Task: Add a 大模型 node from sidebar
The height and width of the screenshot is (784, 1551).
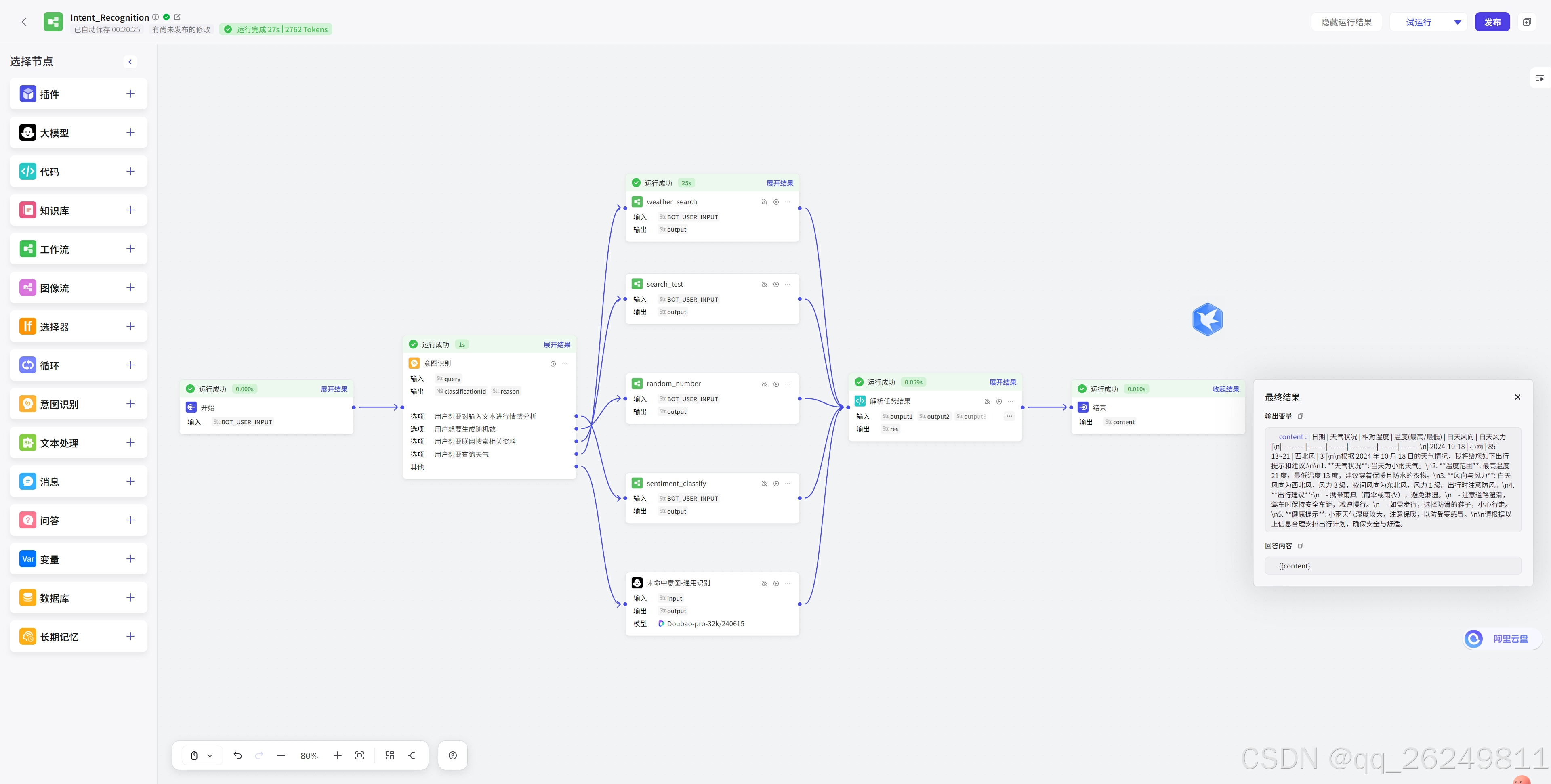Action: [130, 132]
